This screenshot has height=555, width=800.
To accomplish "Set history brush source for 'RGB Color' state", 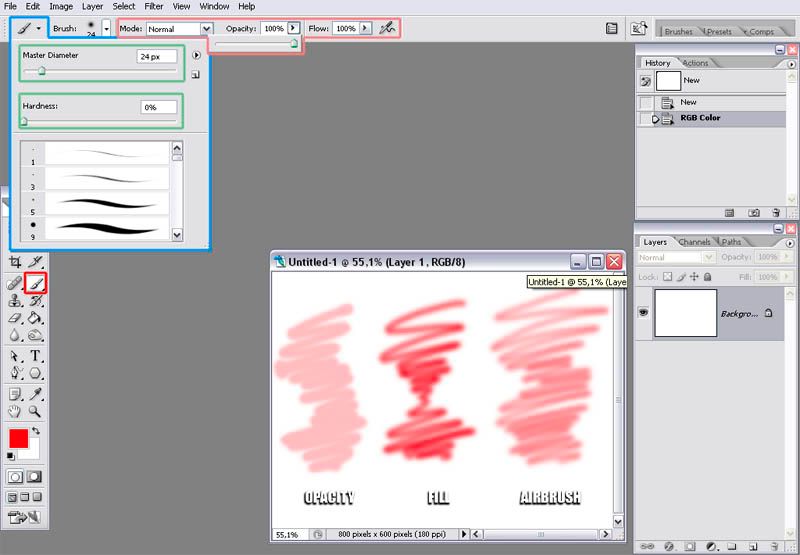I will tap(646, 118).
